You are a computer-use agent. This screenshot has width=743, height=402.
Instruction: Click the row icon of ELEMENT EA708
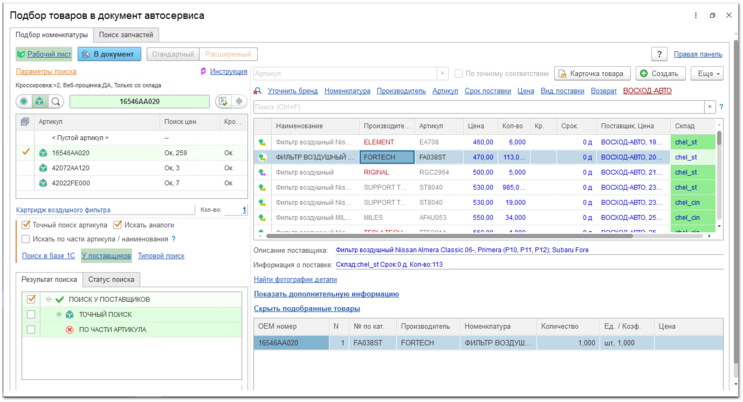tap(262, 142)
